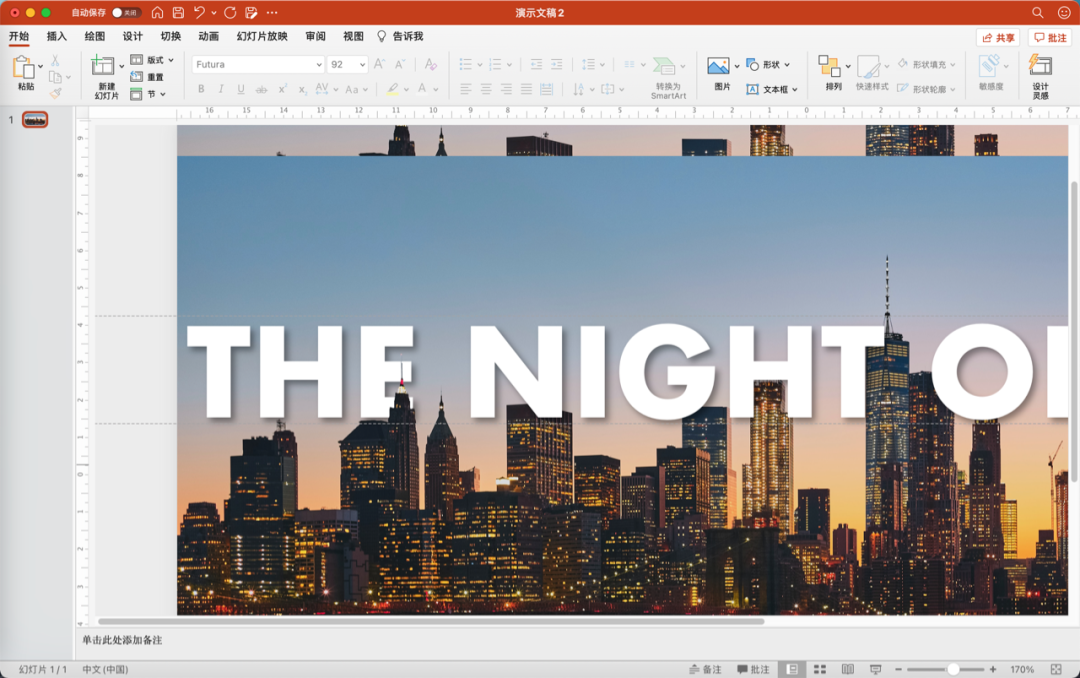Toggle Italic formatting
Viewport: 1080px width, 678px height.
[221, 89]
